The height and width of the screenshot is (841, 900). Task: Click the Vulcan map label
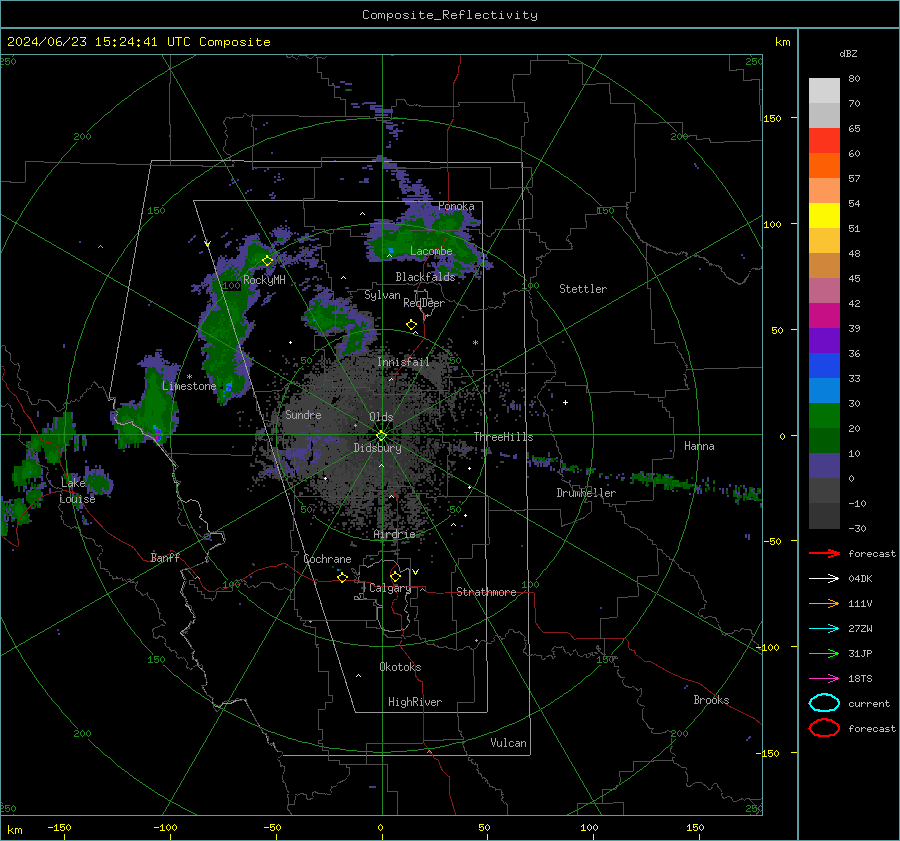tap(508, 743)
